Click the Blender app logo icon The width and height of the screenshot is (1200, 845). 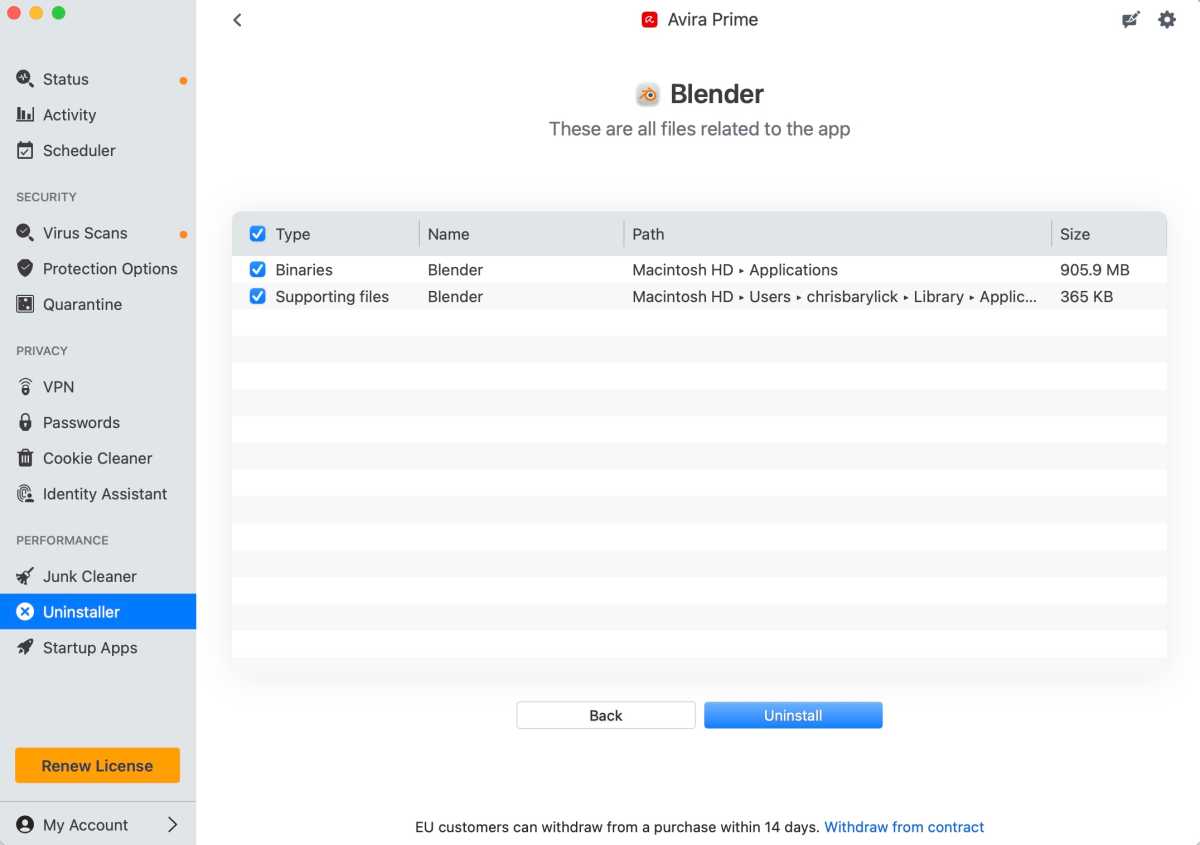tap(648, 94)
